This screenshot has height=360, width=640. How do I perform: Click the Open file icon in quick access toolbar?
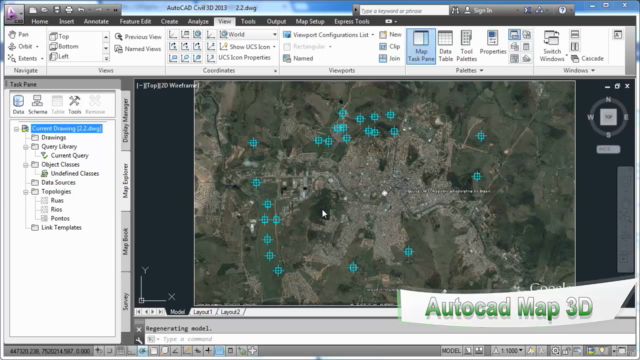[44, 10]
